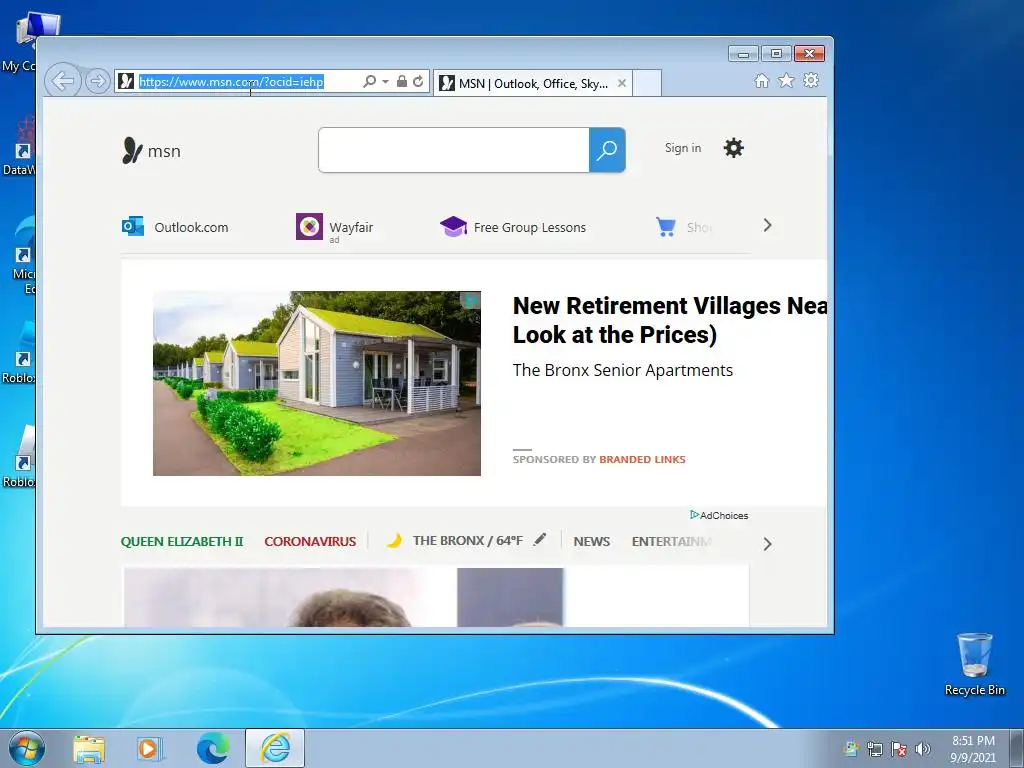The image size is (1024, 768).
Task: Open the NEWS category
Action: [x=592, y=541]
